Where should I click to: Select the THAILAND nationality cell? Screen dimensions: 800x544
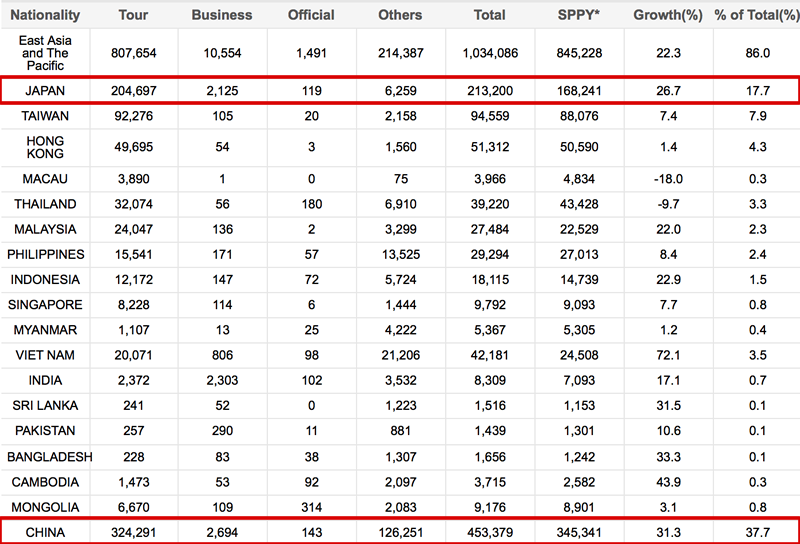(x=45, y=204)
